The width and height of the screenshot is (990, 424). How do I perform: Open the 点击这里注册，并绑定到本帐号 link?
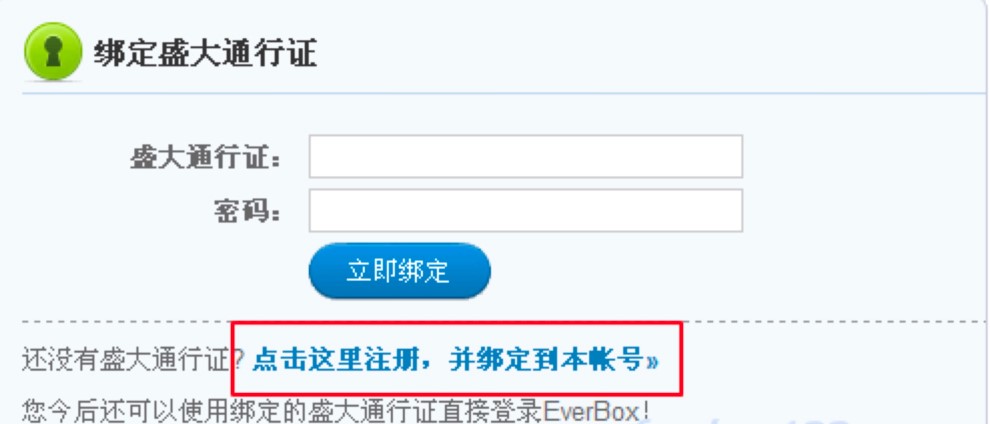[455, 361]
